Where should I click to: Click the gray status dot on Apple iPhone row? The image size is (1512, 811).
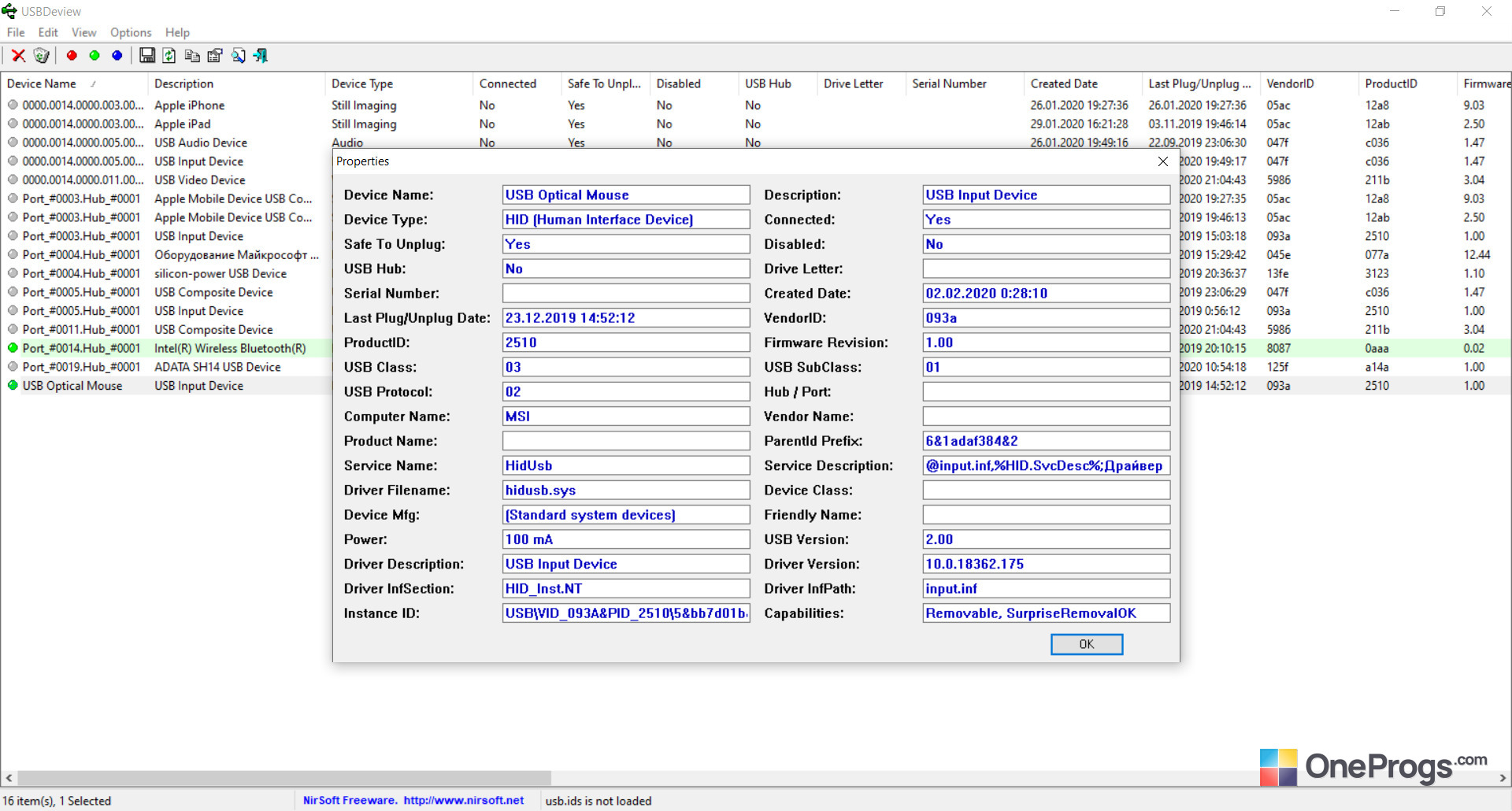pyautogui.click(x=13, y=105)
